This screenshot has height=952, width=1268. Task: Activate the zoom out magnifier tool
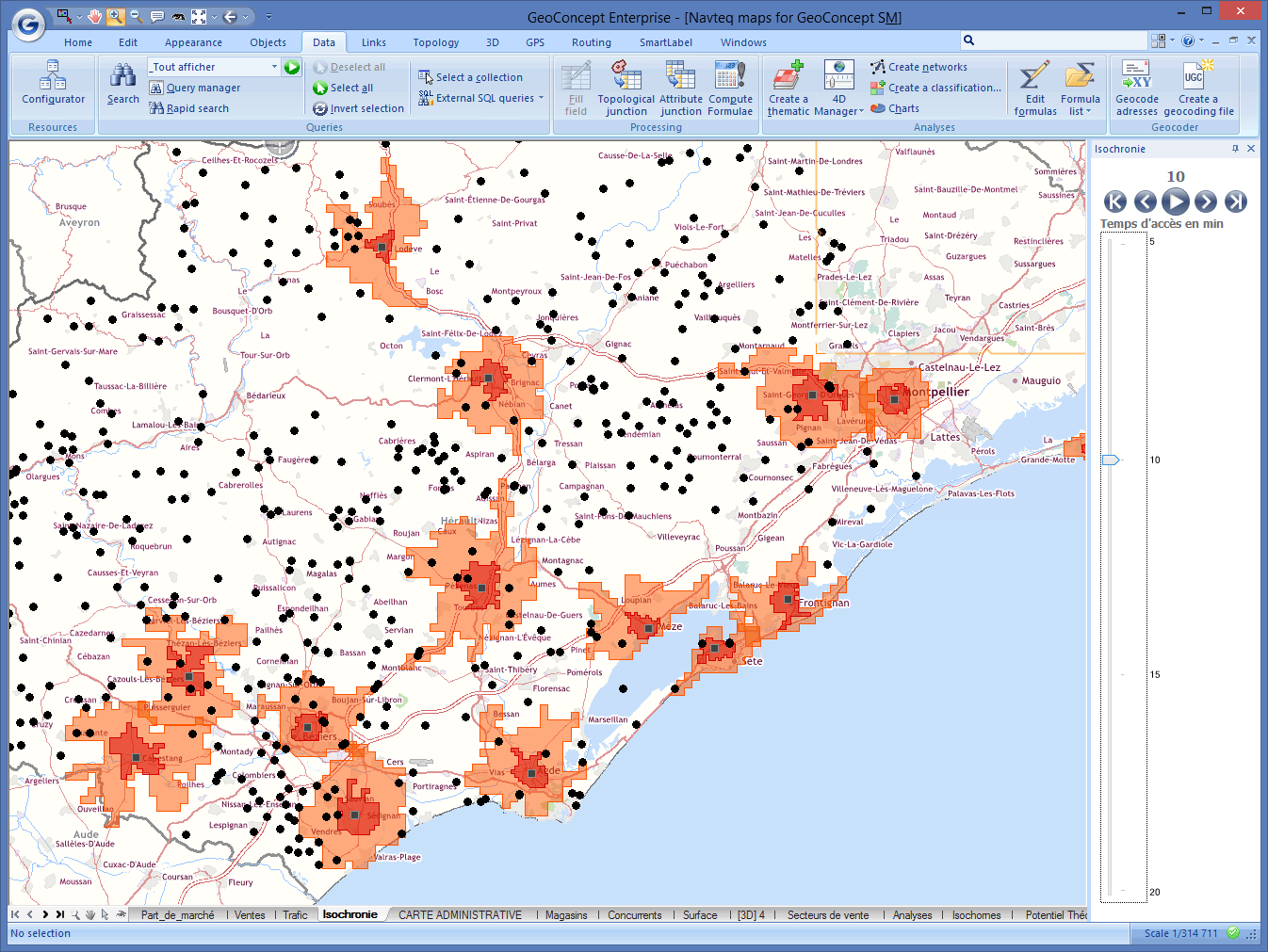[136, 16]
